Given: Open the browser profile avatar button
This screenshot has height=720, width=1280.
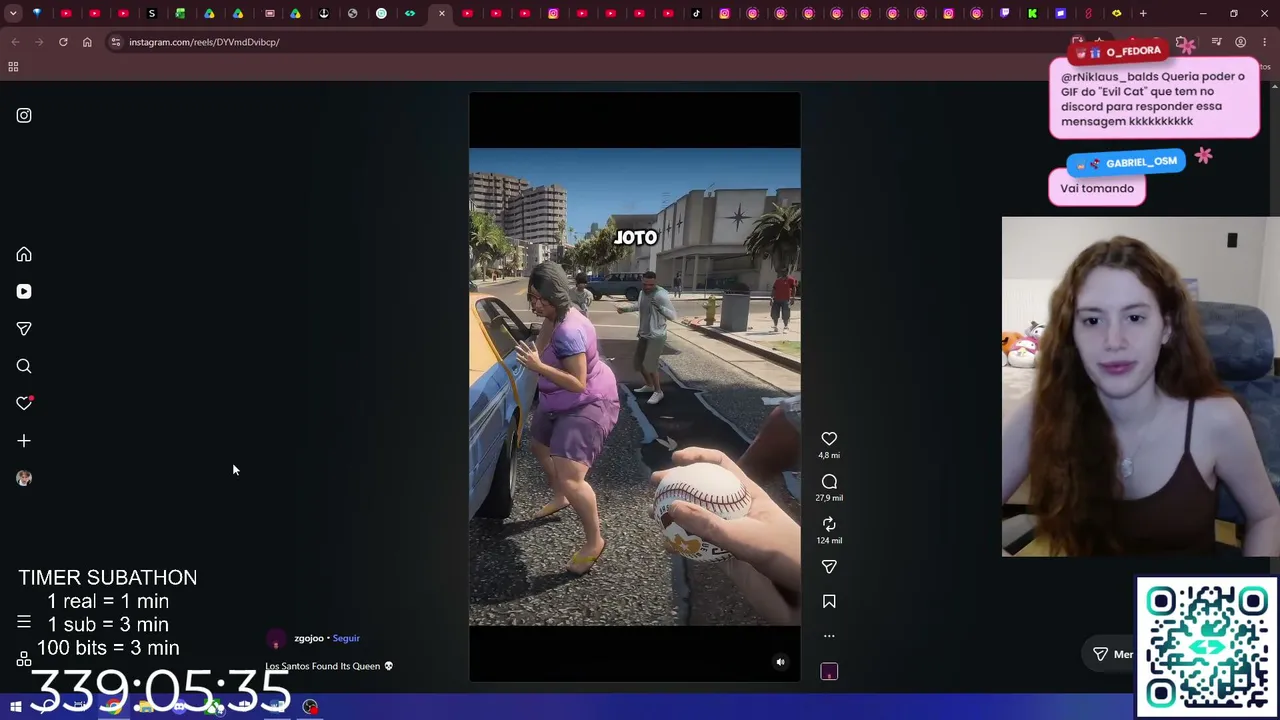Looking at the screenshot, I should (x=1240, y=42).
